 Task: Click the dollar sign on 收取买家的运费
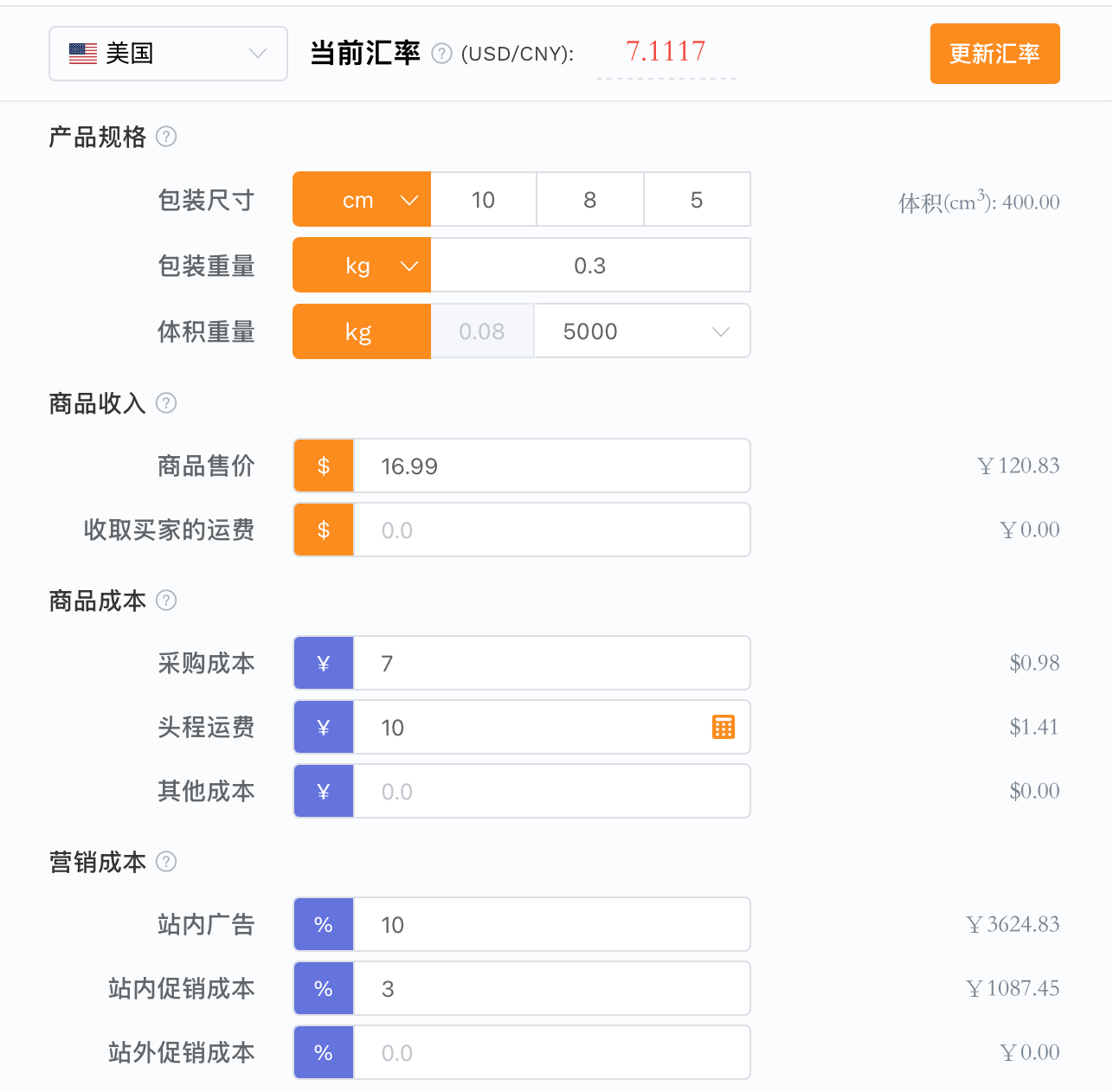(323, 530)
